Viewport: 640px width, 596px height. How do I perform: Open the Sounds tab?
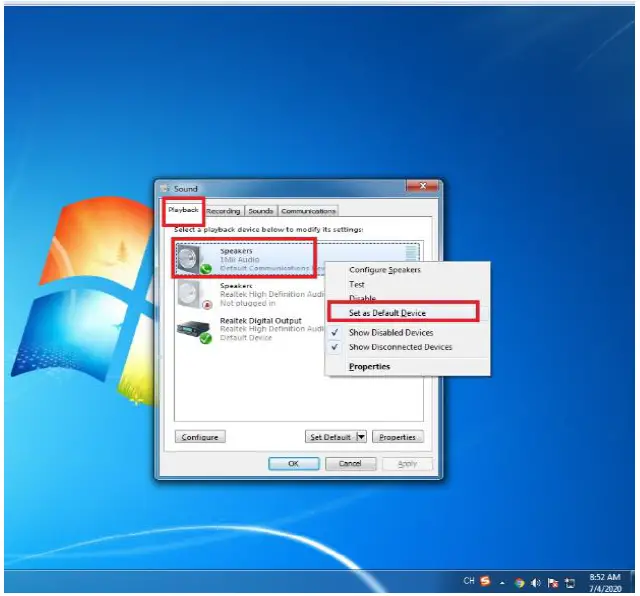tap(261, 211)
